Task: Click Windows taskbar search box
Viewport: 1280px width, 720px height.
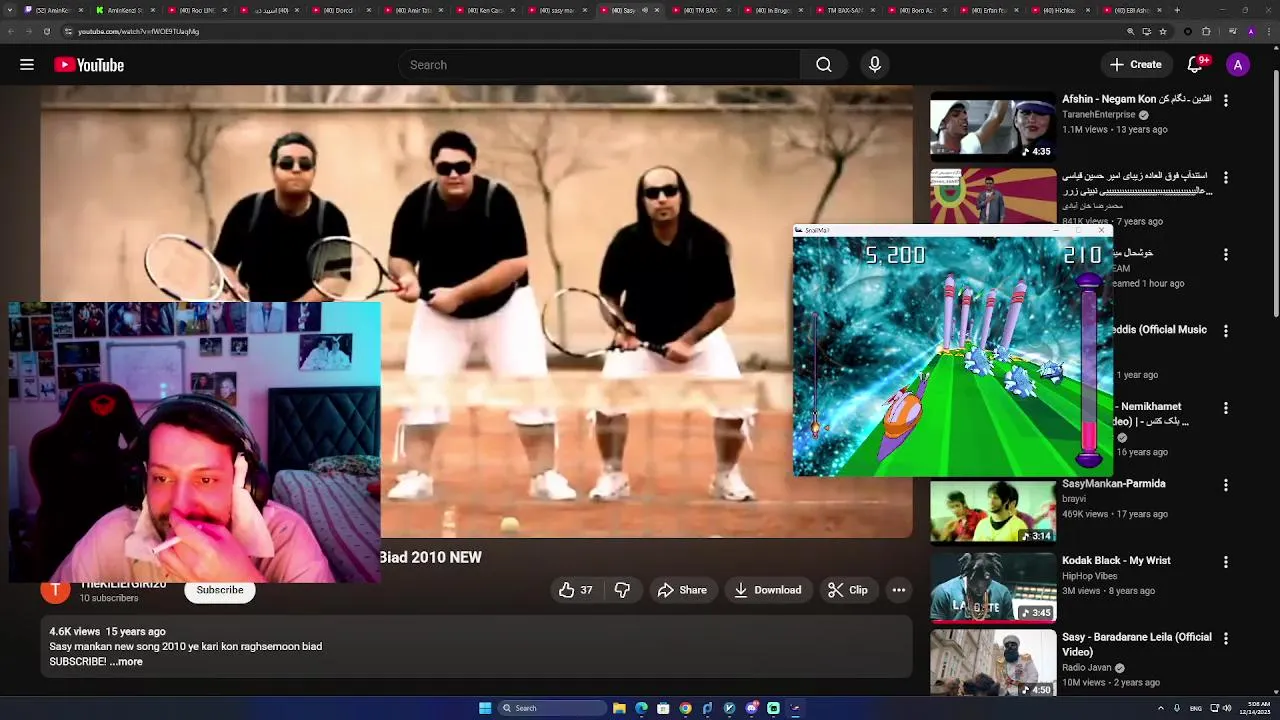Action: [553, 708]
